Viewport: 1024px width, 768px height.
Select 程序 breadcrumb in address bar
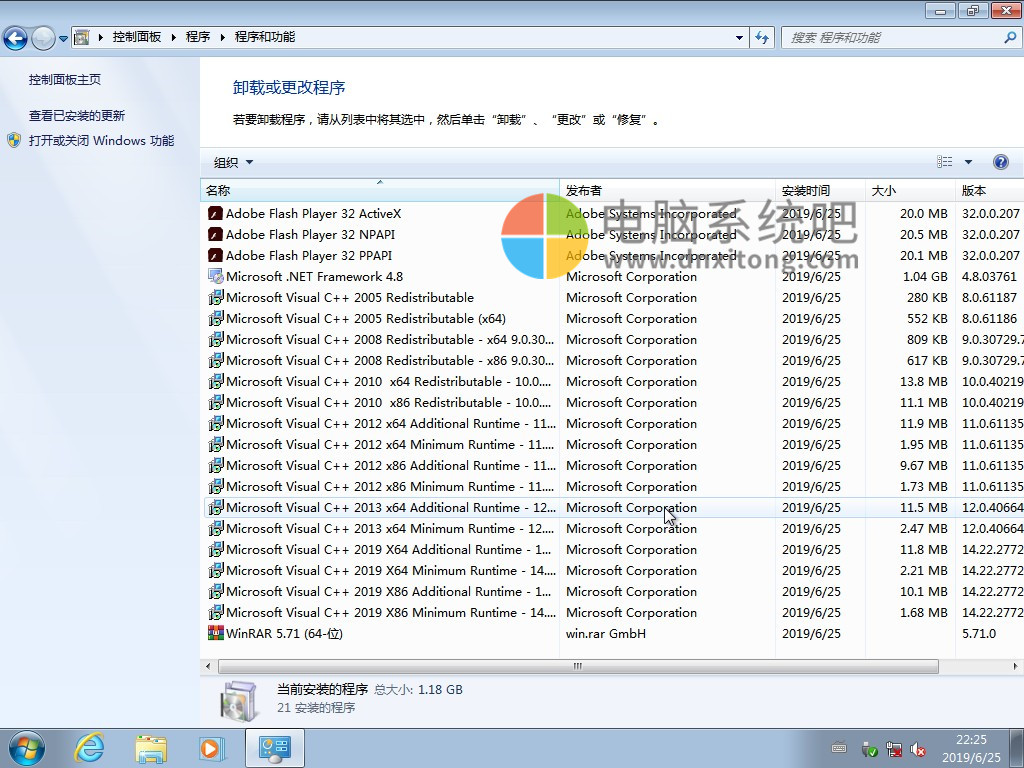pos(198,37)
